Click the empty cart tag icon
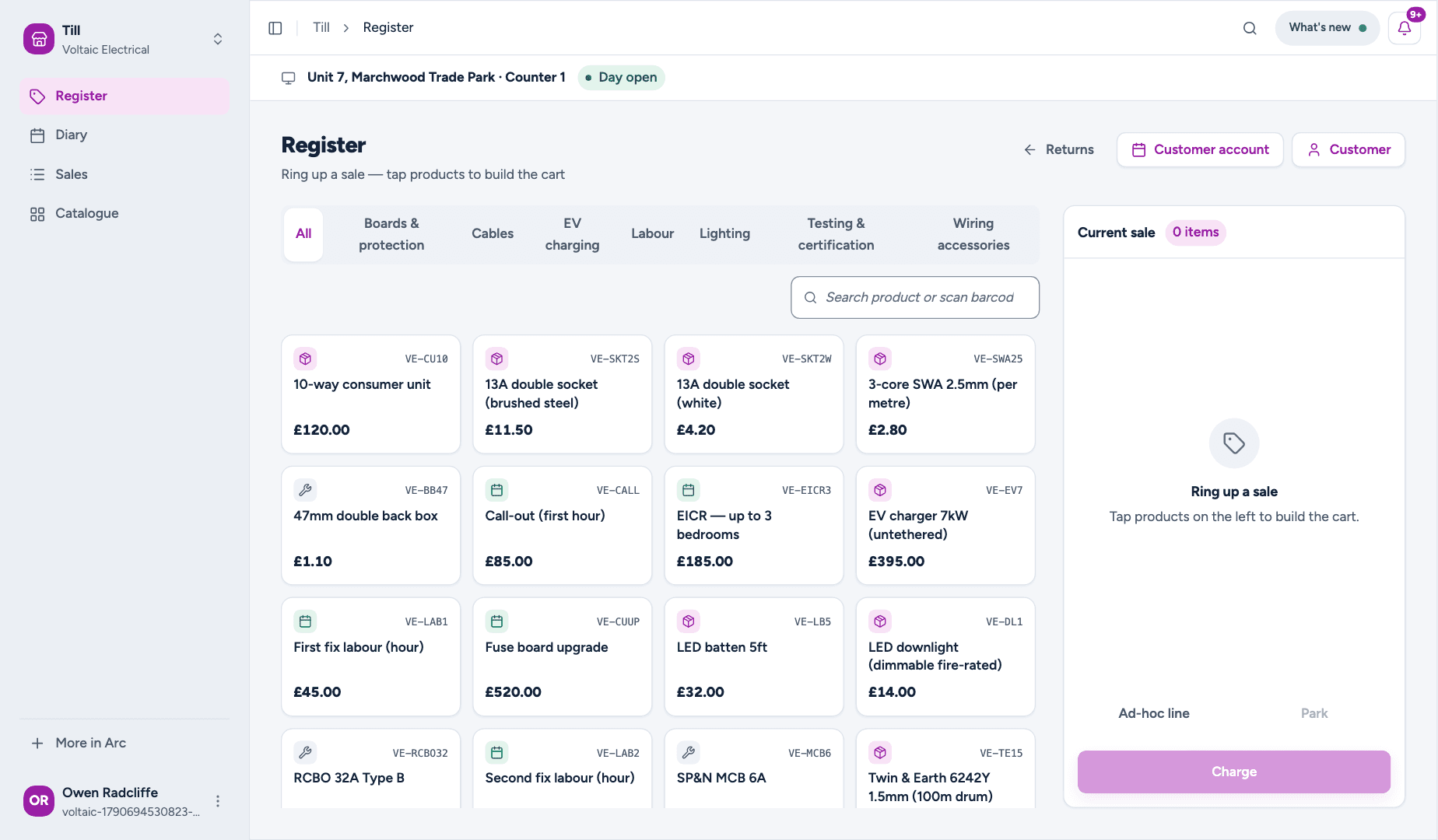1438x840 pixels. pos(1234,443)
